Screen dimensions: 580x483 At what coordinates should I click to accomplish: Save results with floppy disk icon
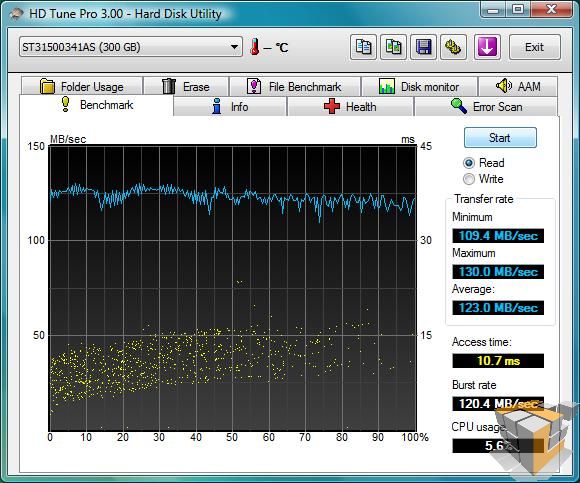(424, 47)
